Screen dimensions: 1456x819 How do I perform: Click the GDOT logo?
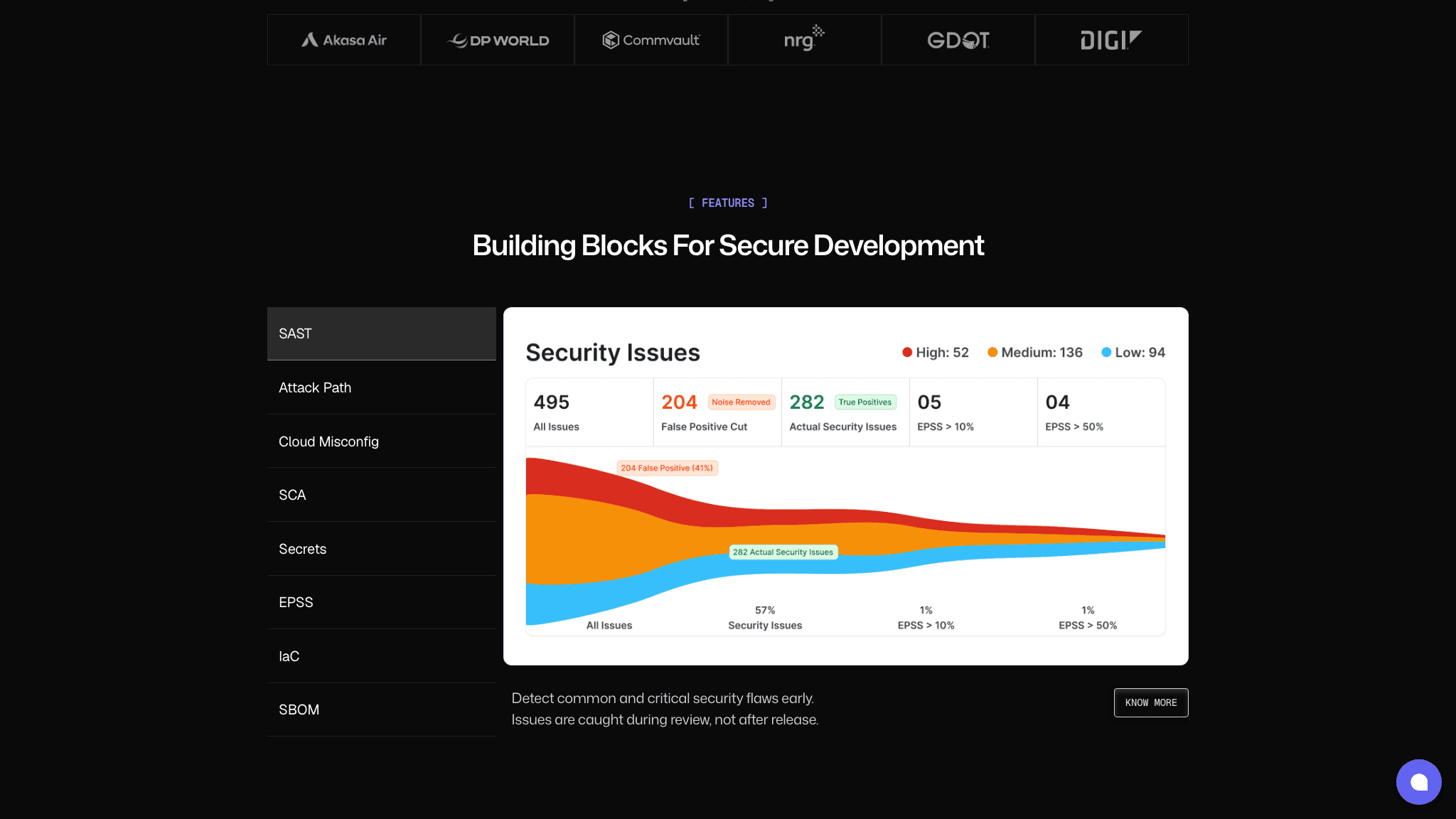[958, 41]
